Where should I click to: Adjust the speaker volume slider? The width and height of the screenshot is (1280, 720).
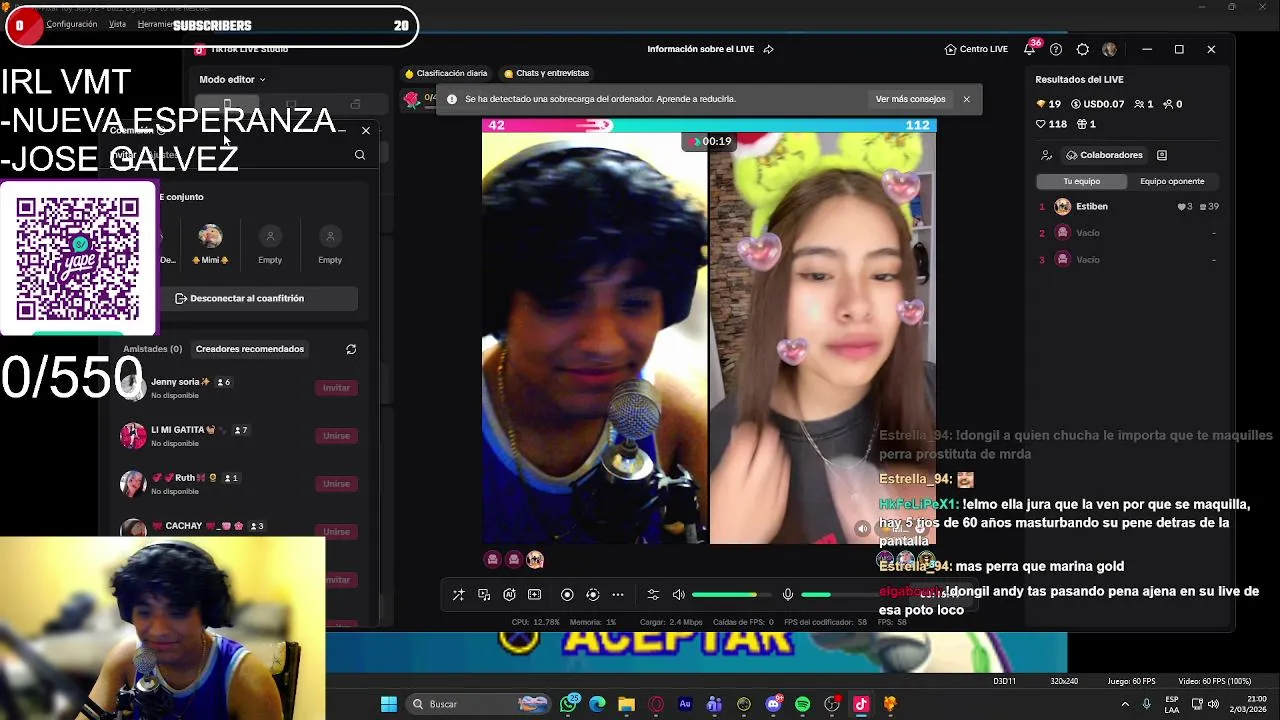(x=731, y=595)
